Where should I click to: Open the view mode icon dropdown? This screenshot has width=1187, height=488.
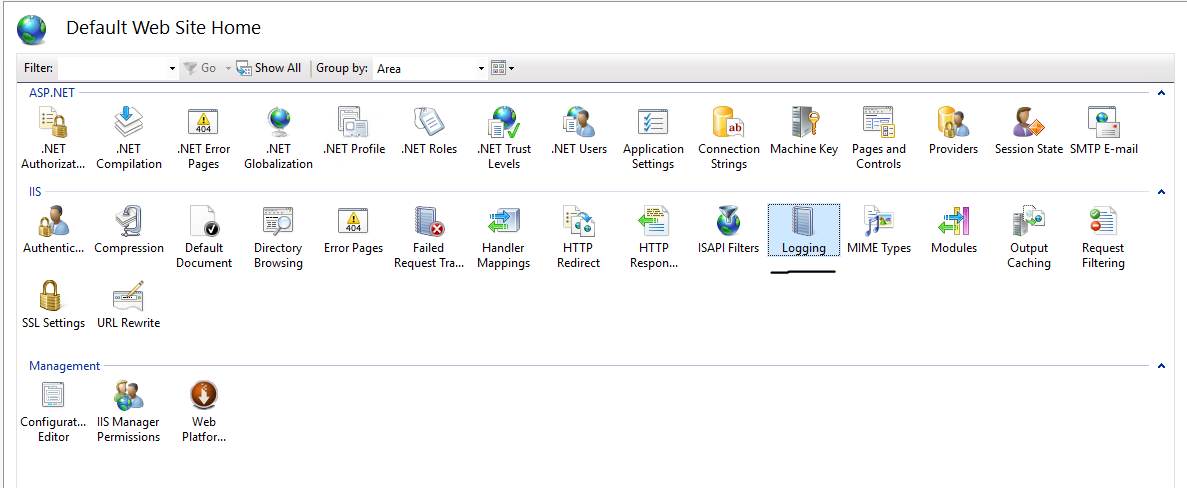(503, 68)
